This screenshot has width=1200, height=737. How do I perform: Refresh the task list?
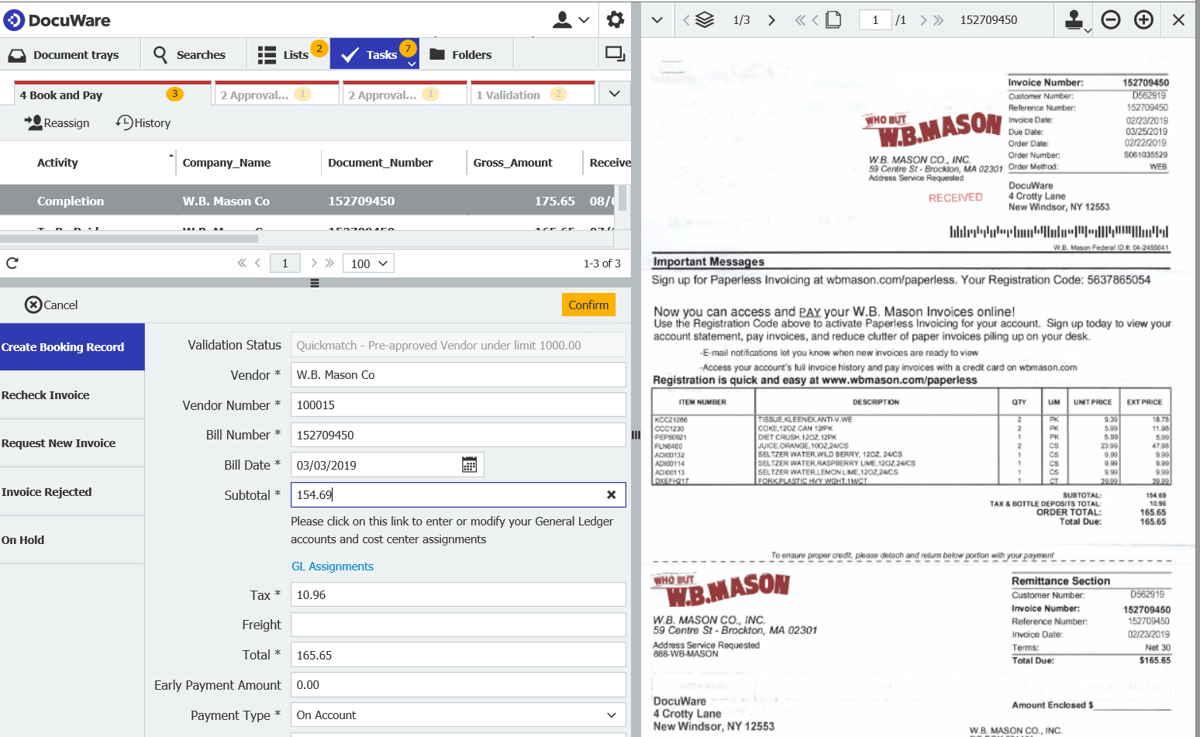pos(12,262)
